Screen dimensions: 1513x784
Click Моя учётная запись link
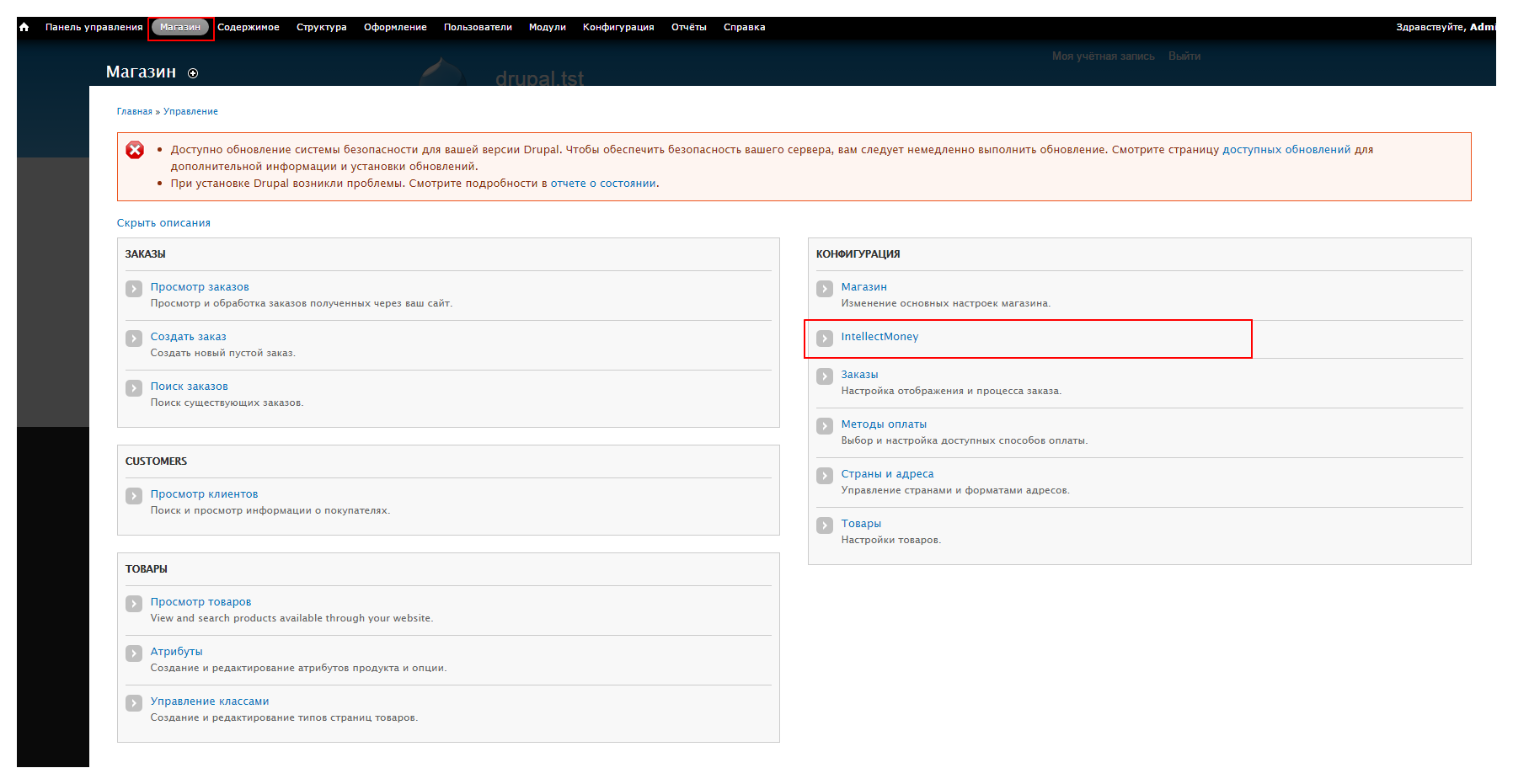pos(1104,56)
